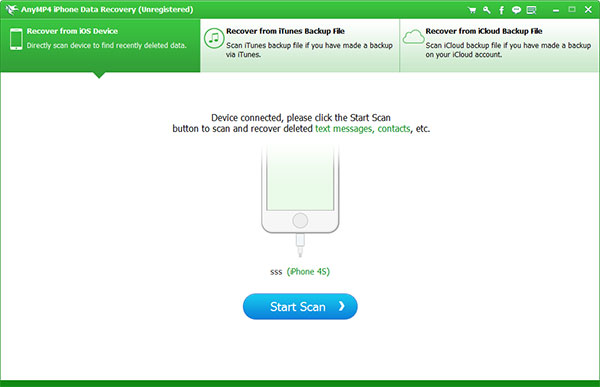Click the speech bubble feedback icon
The image size is (600, 387).
tap(516, 10)
